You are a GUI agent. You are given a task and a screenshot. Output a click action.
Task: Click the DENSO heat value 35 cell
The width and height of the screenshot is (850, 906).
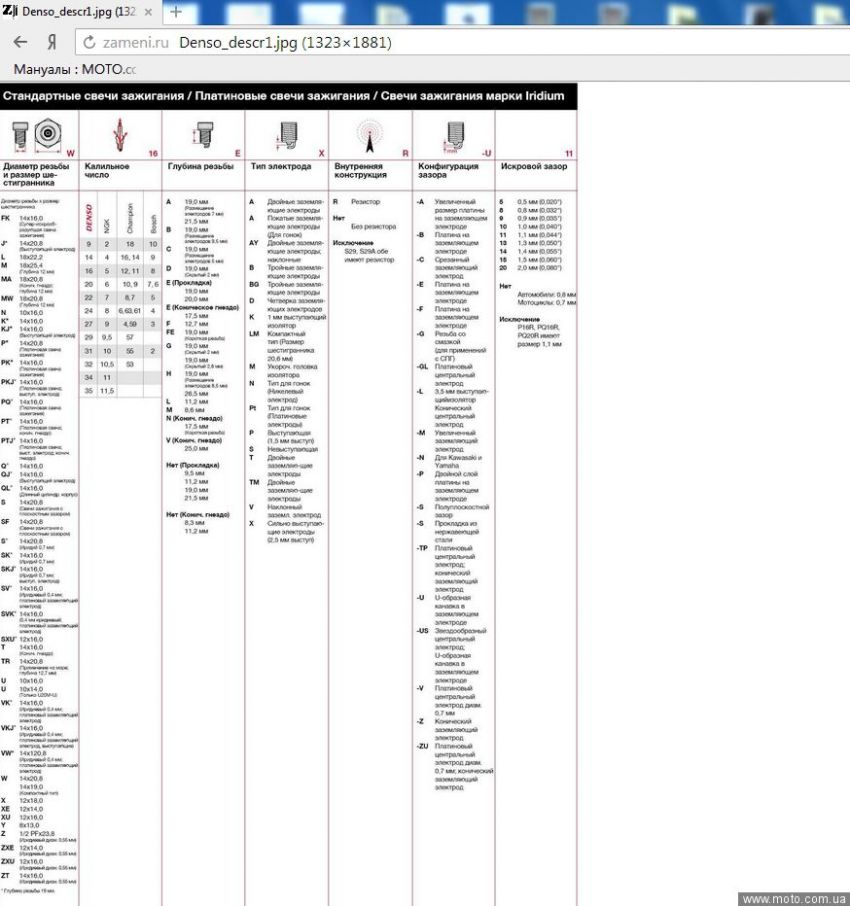click(88, 391)
